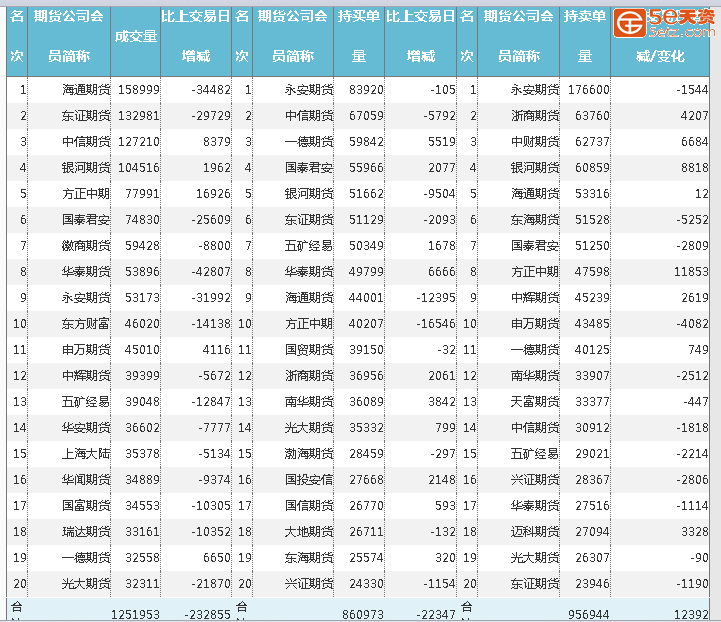Select the 中财期货 name cell

535,142
